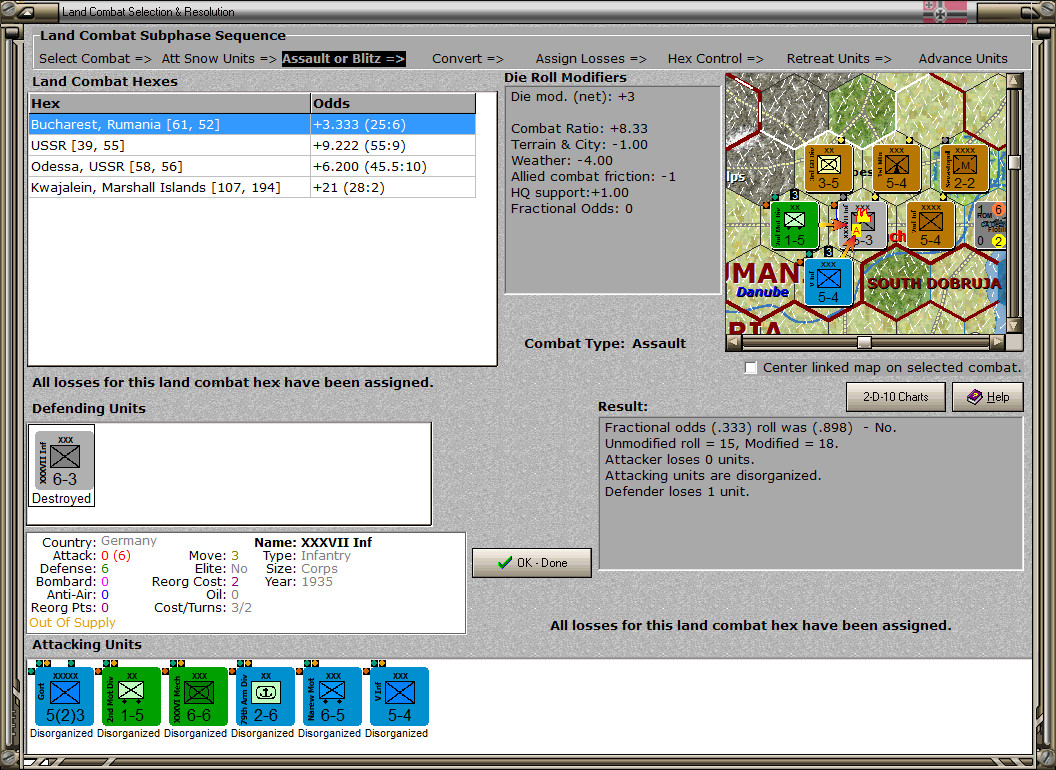Click the map horizontal scrollbar thumb
1056x770 pixels.
(x=864, y=342)
